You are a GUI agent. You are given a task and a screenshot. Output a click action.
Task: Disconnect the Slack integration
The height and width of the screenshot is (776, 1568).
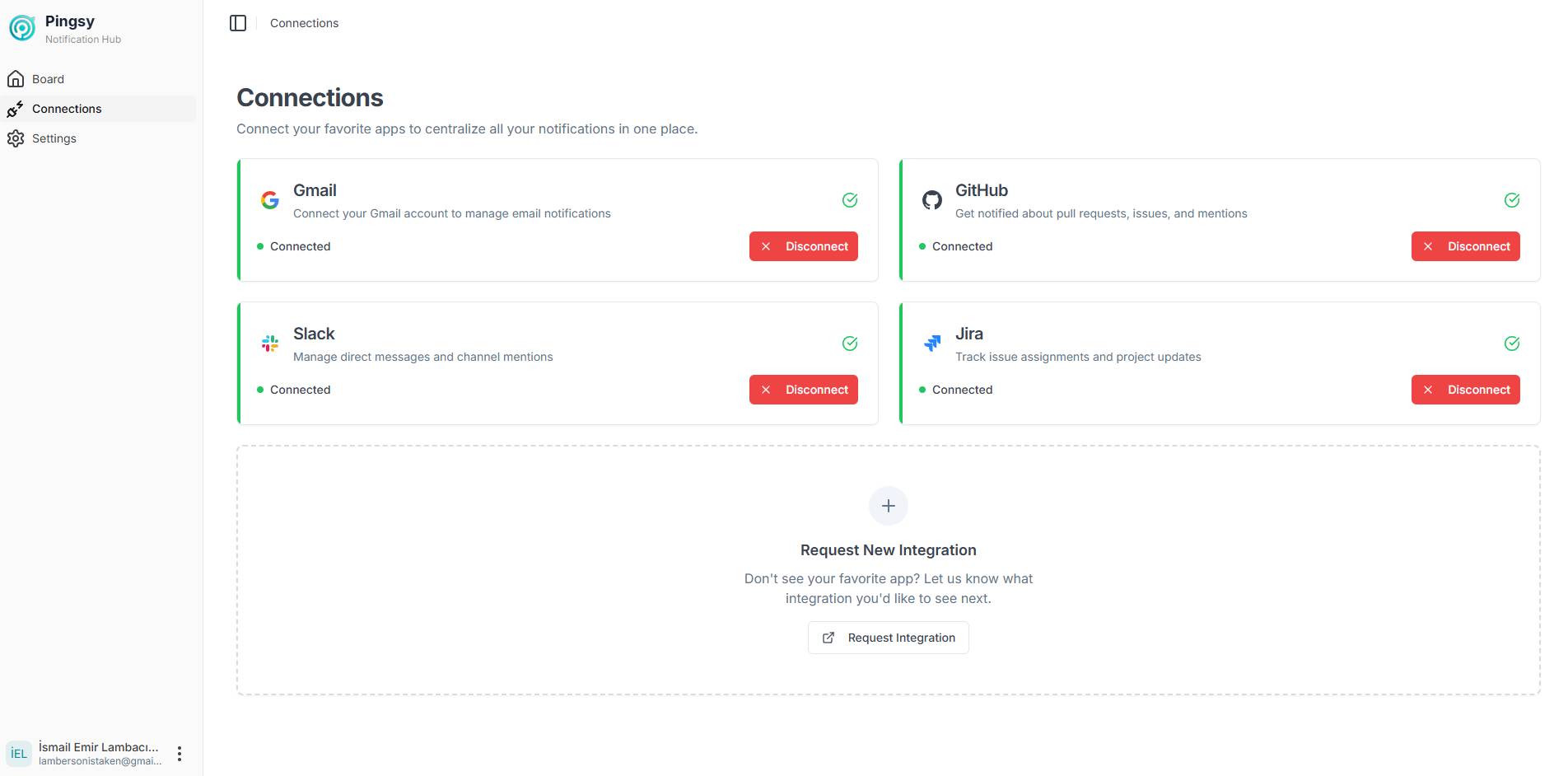tap(804, 390)
